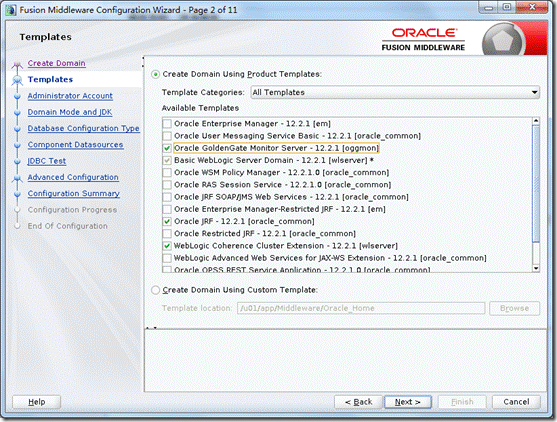
Task: Check Oracle Enterprise Manager - 12.2.1 [em]
Action: tap(167, 124)
